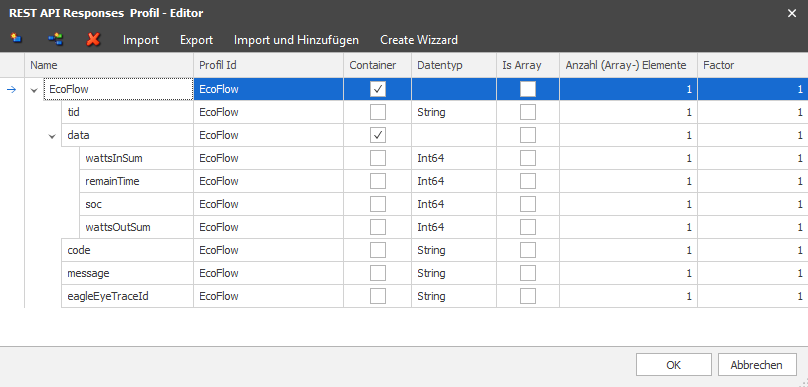Select the remainTime tree item

pyautogui.click(x=137, y=181)
